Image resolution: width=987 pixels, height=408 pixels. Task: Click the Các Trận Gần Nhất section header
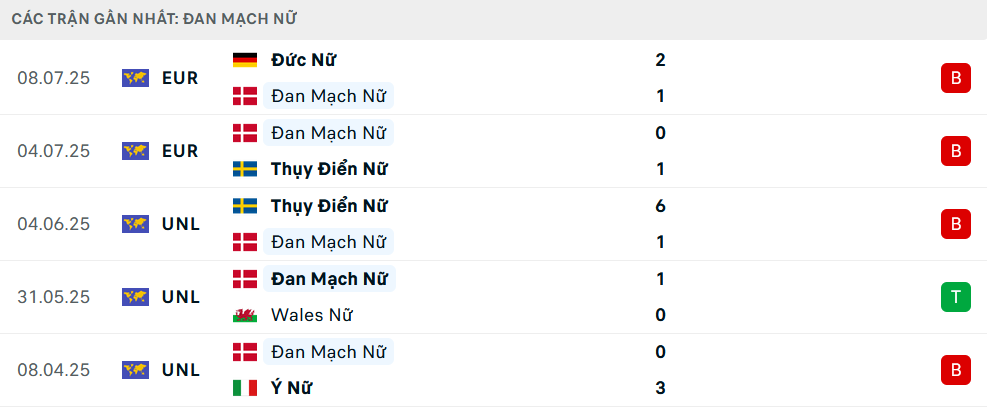click(154, 19)
